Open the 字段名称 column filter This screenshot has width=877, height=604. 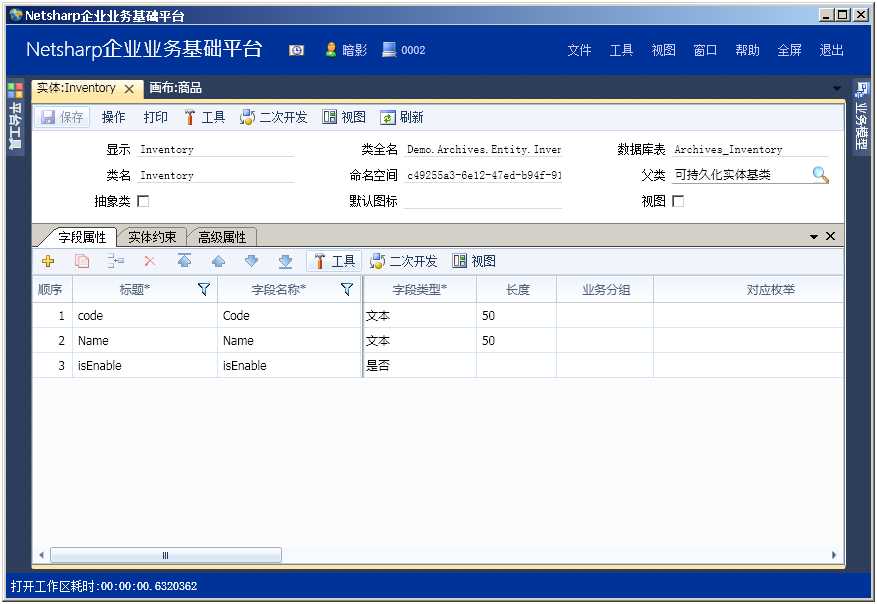pos(347,289)
